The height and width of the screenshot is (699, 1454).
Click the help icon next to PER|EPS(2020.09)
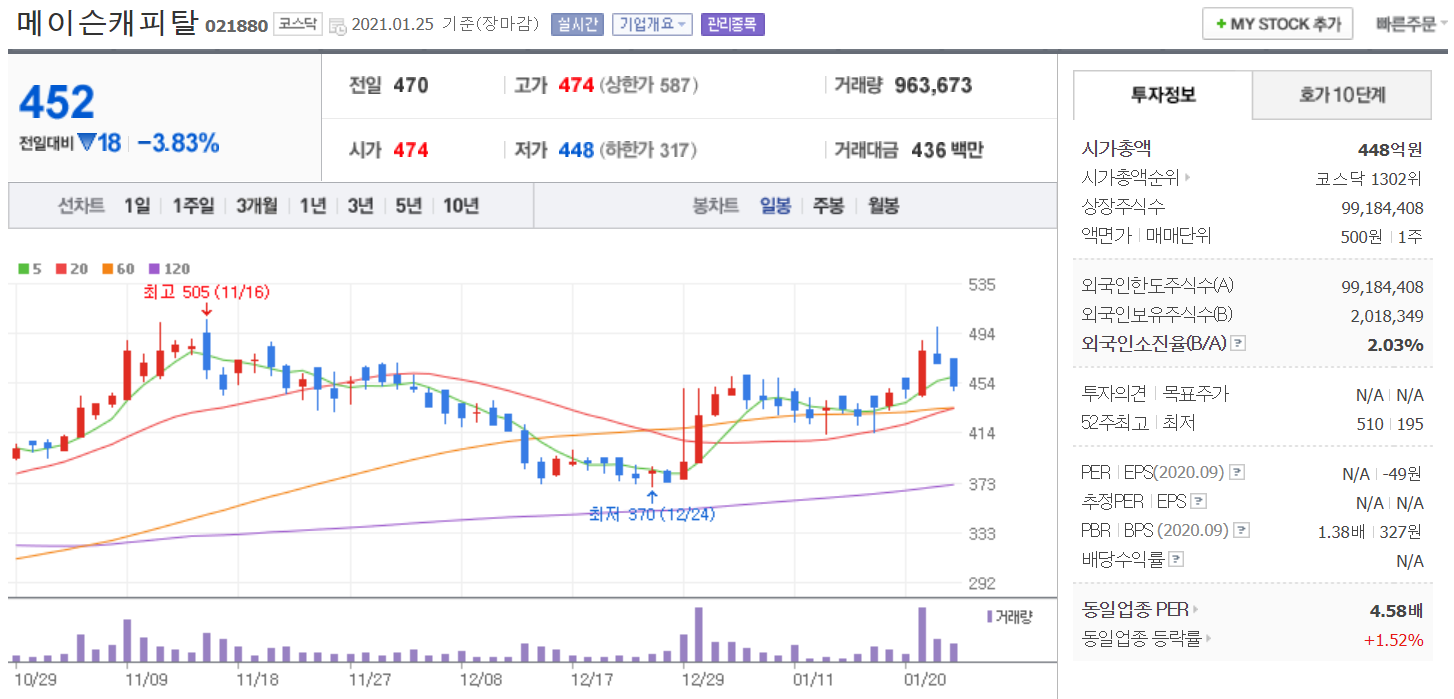[x=1237, y=473]
